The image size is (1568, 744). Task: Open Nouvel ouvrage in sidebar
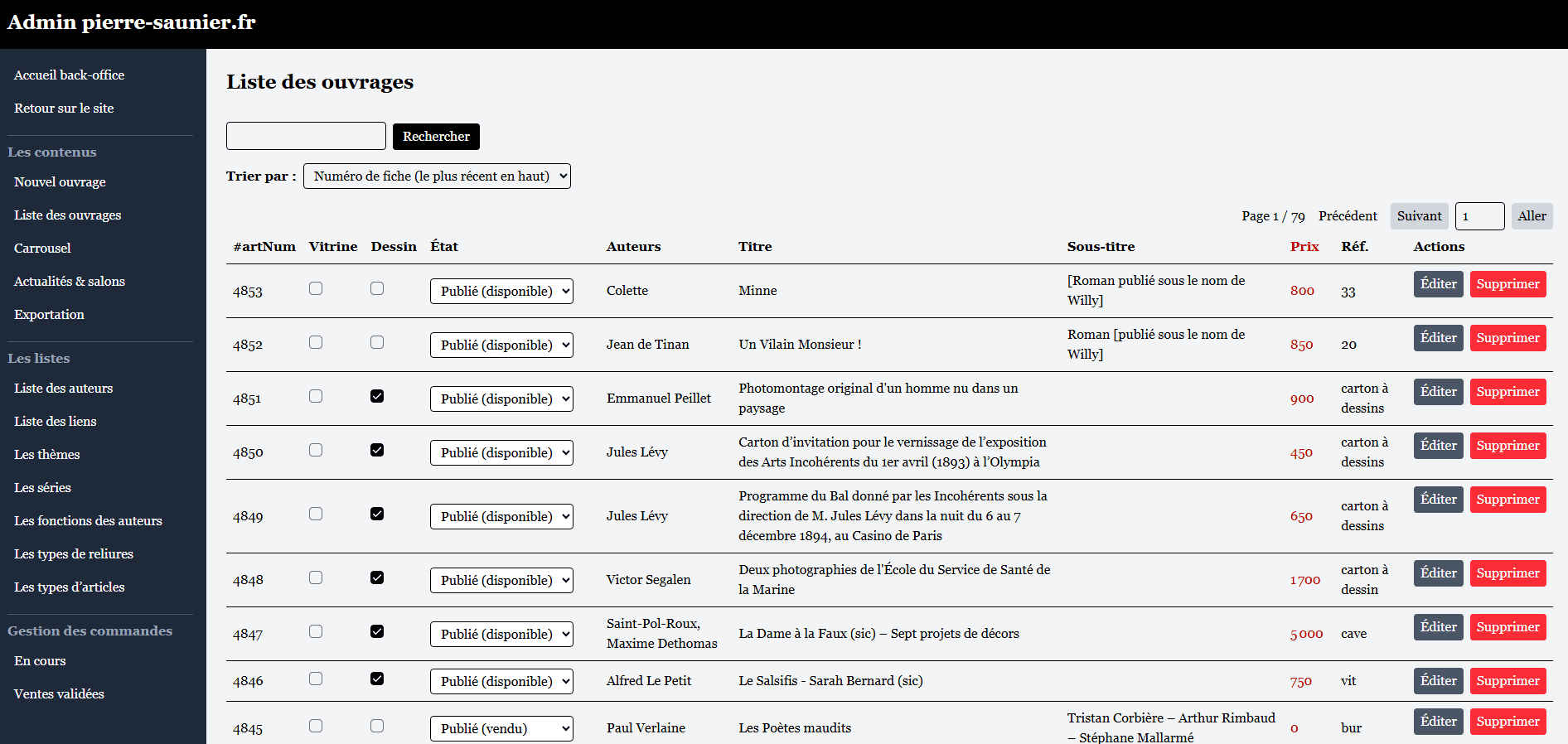pyautogui.click(x=60, y=182)
